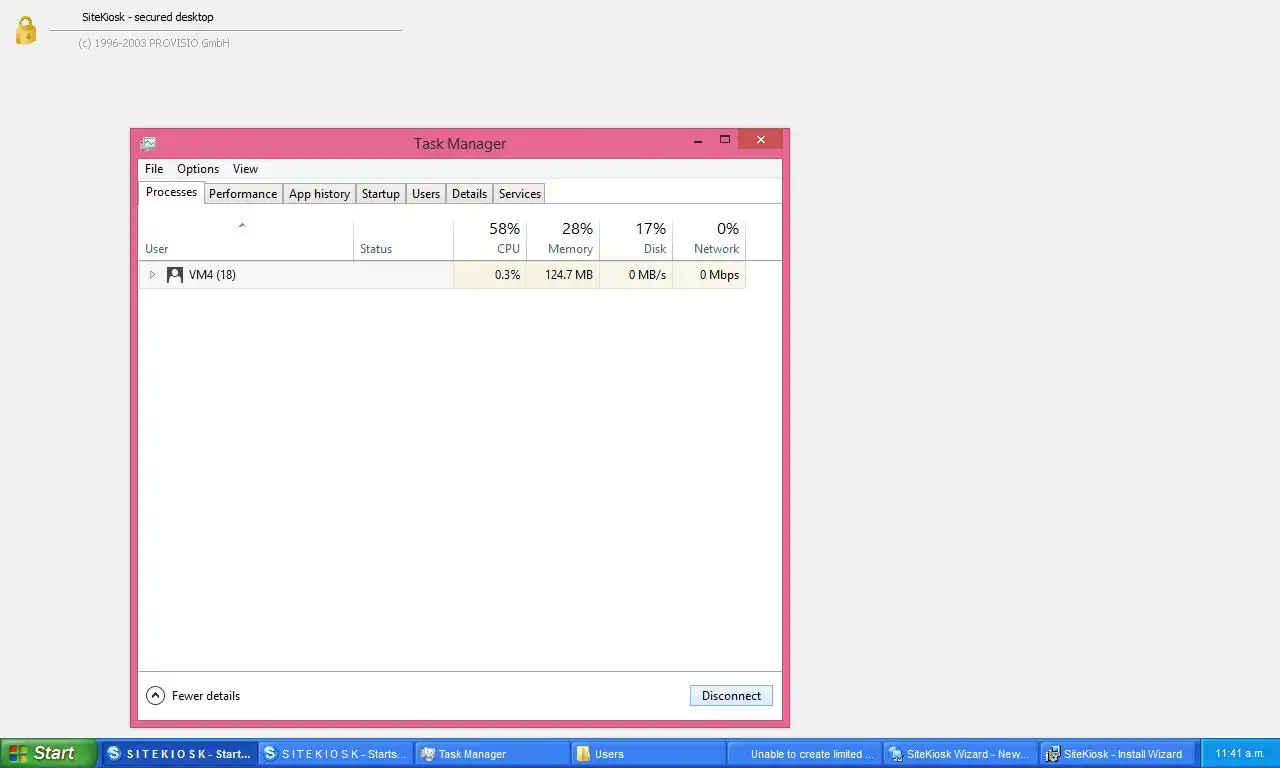Sort by the Network column header
The height and width of the screenshot is (768, 1280).
coord(709,240)
